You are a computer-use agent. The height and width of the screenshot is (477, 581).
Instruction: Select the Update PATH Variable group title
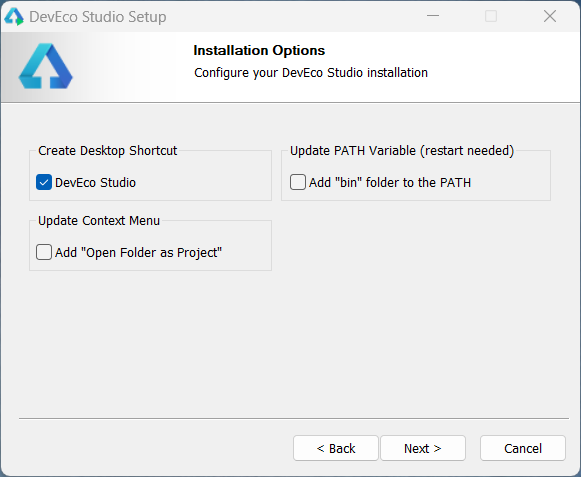(402, 151)
